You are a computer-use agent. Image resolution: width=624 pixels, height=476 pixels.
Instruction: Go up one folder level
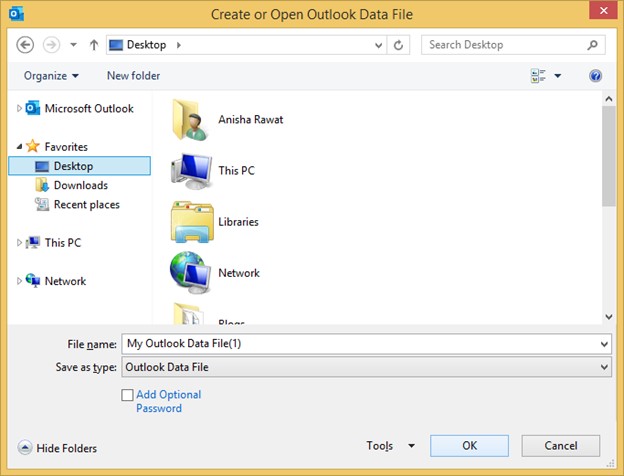pos(94,45)
